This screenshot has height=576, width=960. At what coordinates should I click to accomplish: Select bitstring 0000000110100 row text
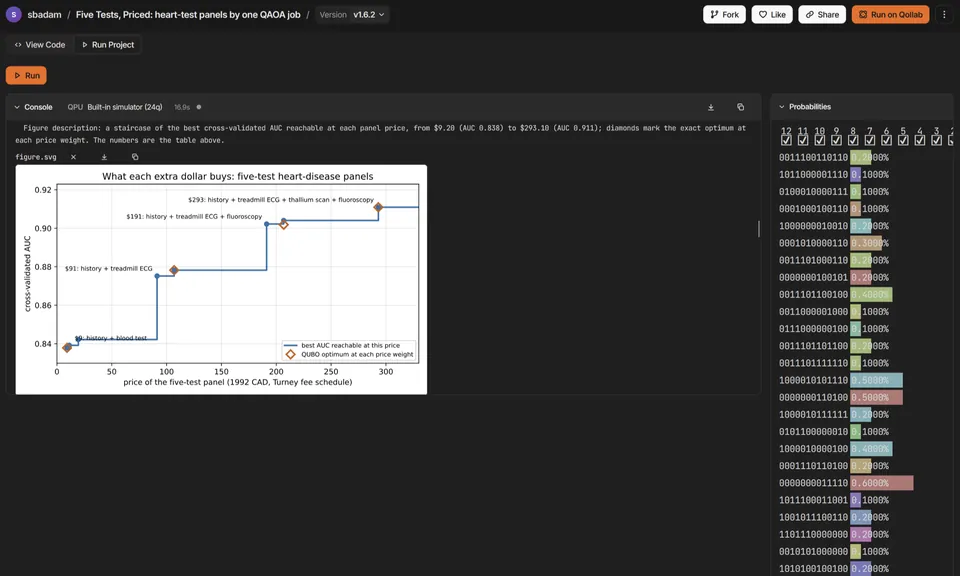[x=813, y=397]
